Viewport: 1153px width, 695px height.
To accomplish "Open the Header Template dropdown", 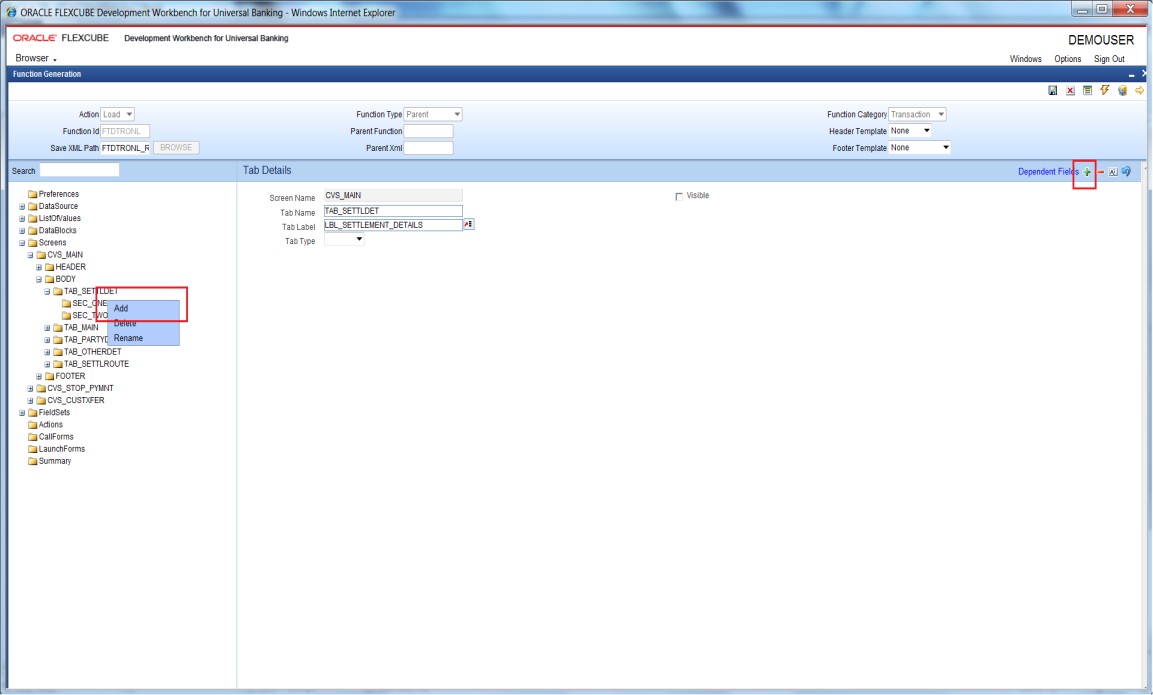I will [910, 131].
